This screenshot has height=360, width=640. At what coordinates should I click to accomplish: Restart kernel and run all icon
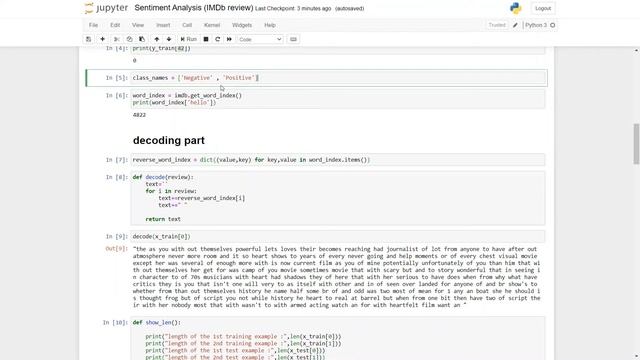coord(229,39)
